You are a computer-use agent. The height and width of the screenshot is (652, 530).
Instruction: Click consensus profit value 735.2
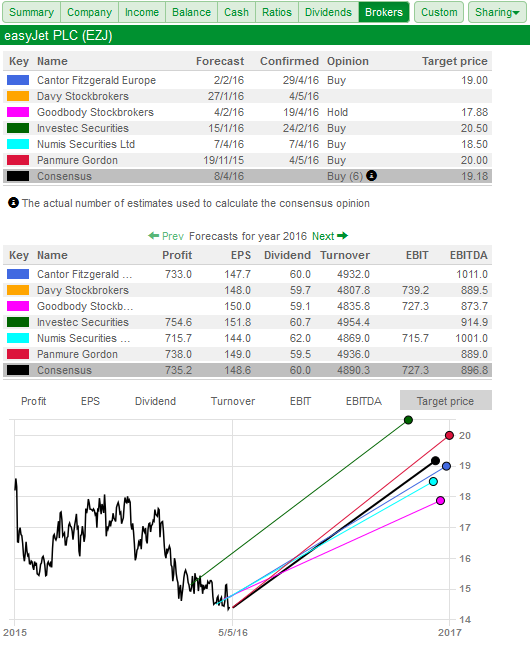178,370
